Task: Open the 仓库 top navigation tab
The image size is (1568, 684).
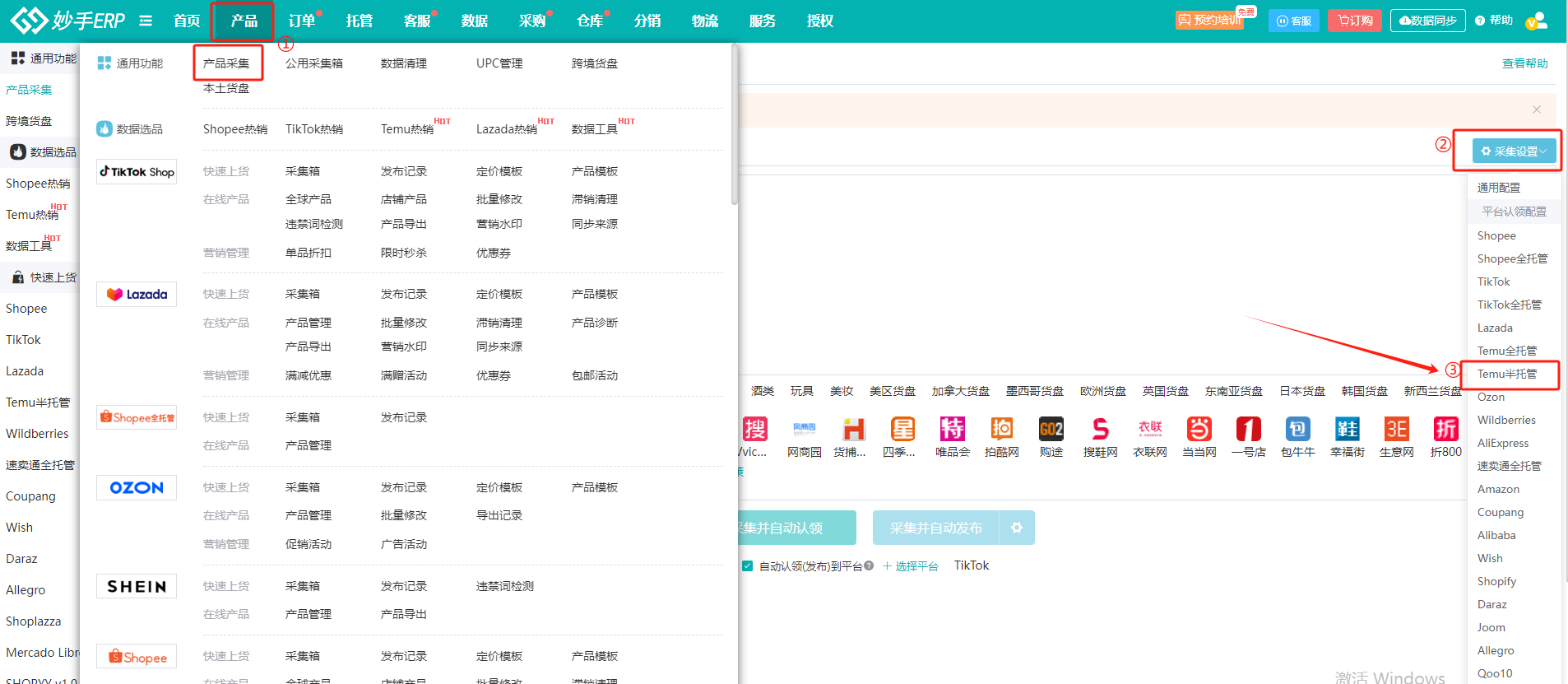Action: pos(590,21)
